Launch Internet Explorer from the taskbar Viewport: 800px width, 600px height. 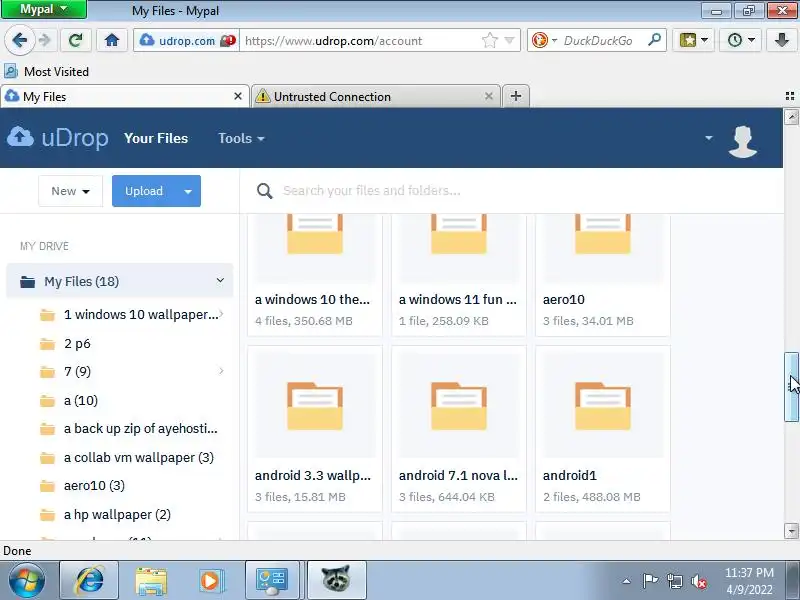[89, 581]
